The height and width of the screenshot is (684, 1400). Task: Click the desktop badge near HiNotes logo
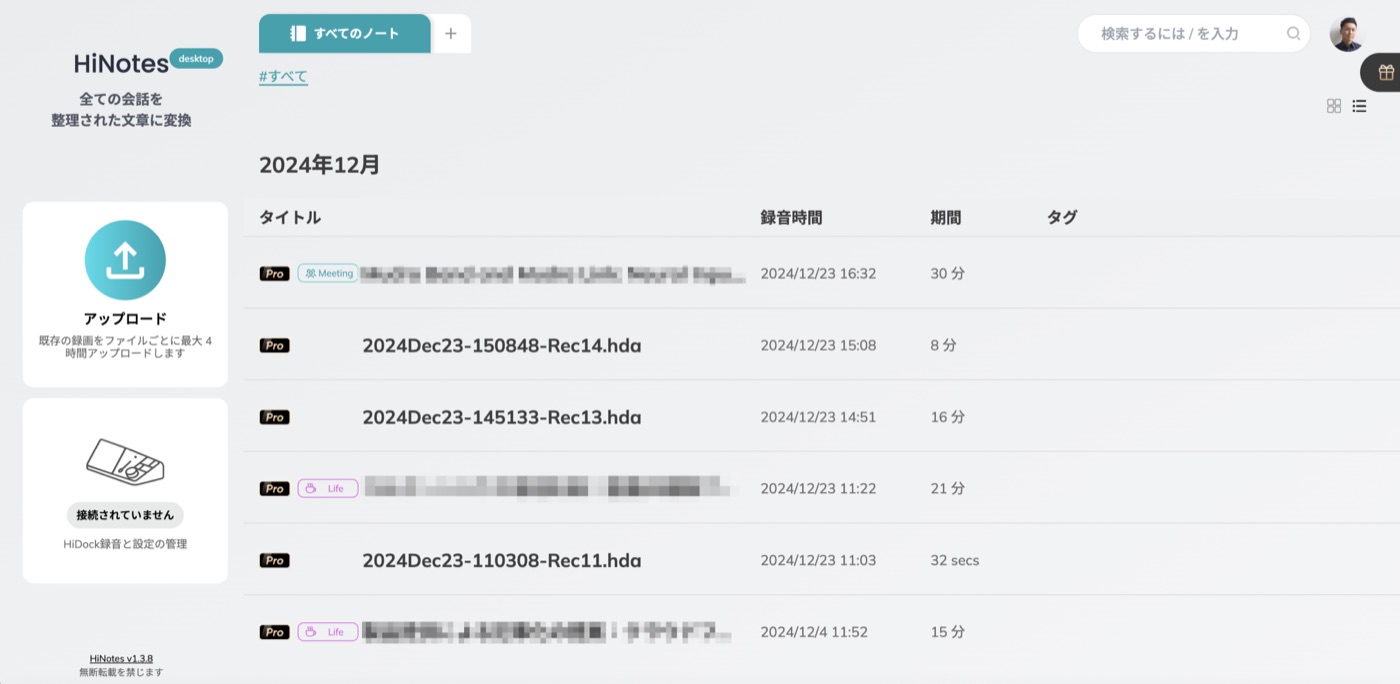point(196,59)
